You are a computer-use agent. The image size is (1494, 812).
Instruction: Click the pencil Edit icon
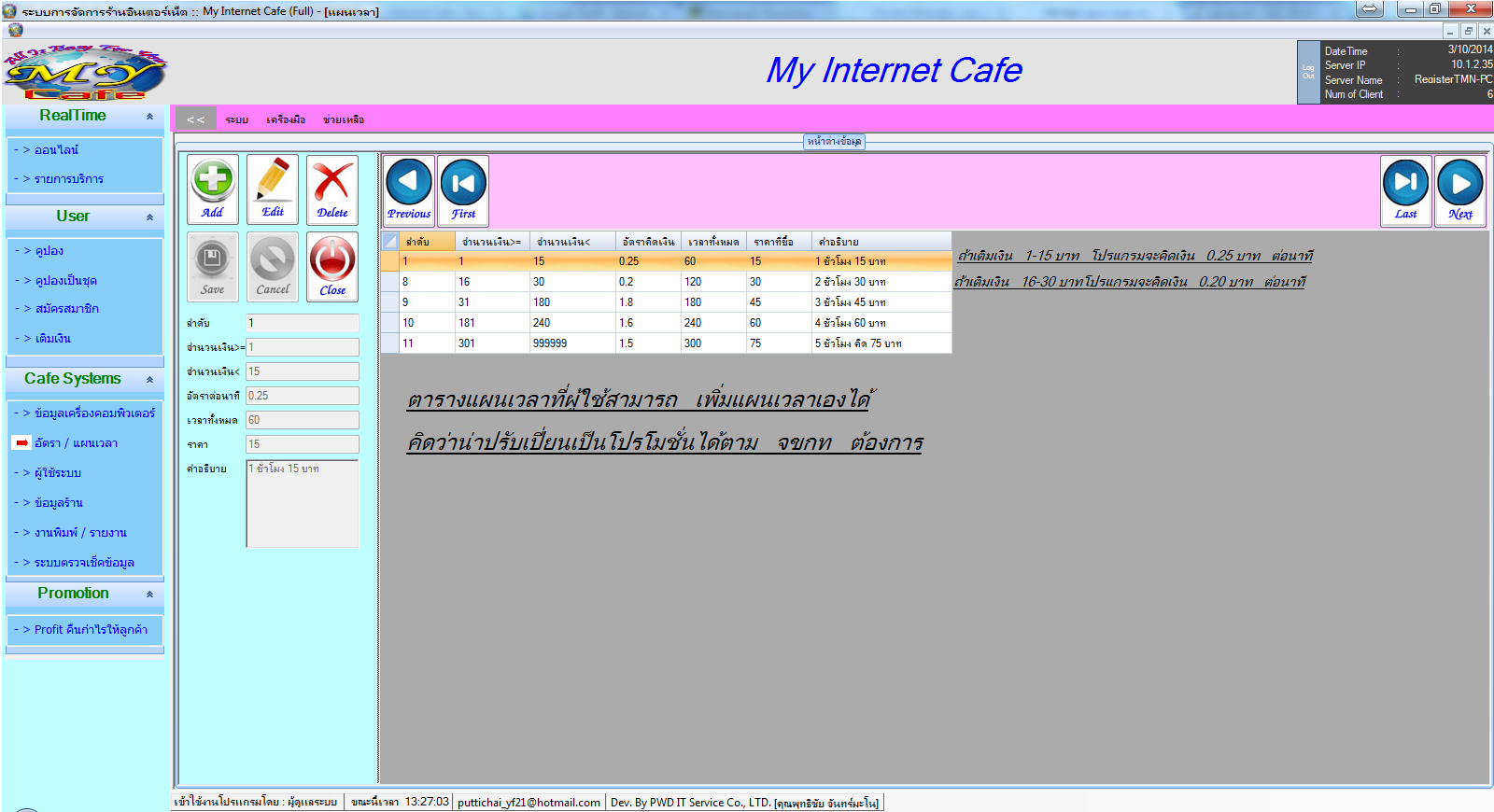coord(273,189)
